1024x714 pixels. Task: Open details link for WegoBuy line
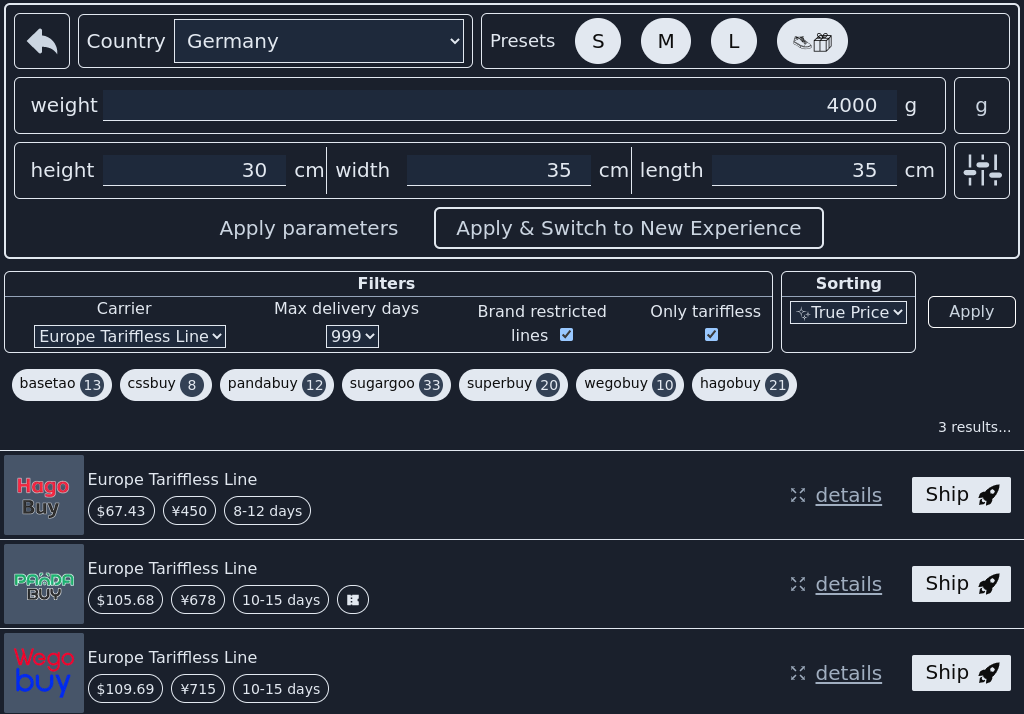point(848,673)
